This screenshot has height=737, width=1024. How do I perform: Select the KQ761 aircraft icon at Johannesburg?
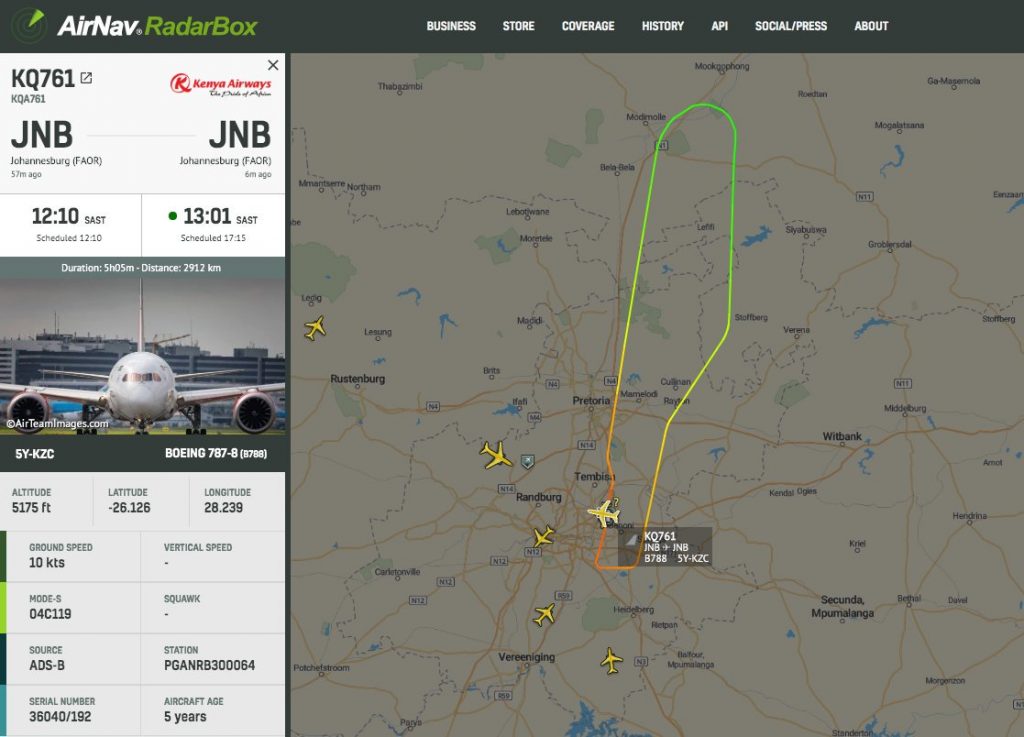603,512
